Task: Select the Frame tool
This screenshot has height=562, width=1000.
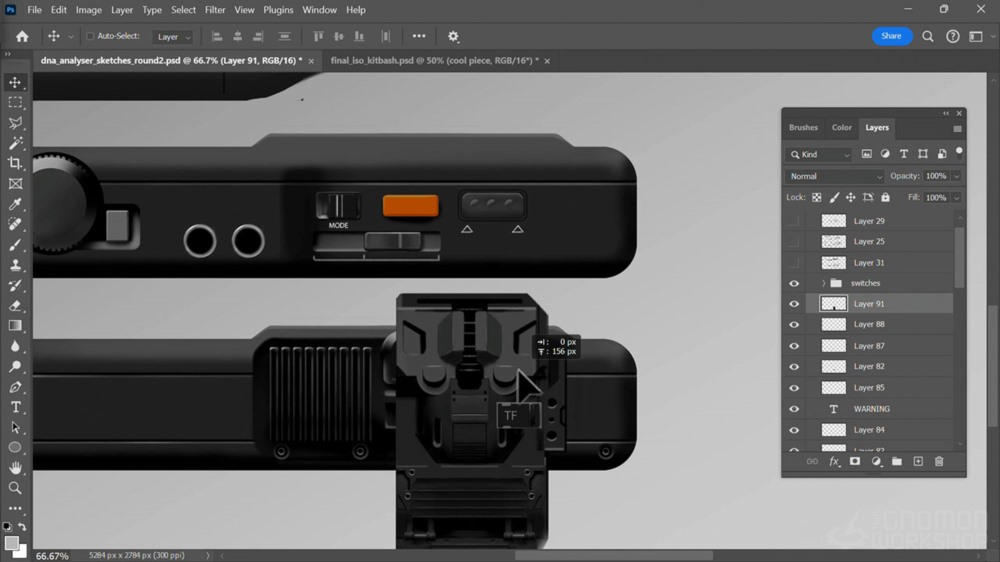Action: [15, 184]
